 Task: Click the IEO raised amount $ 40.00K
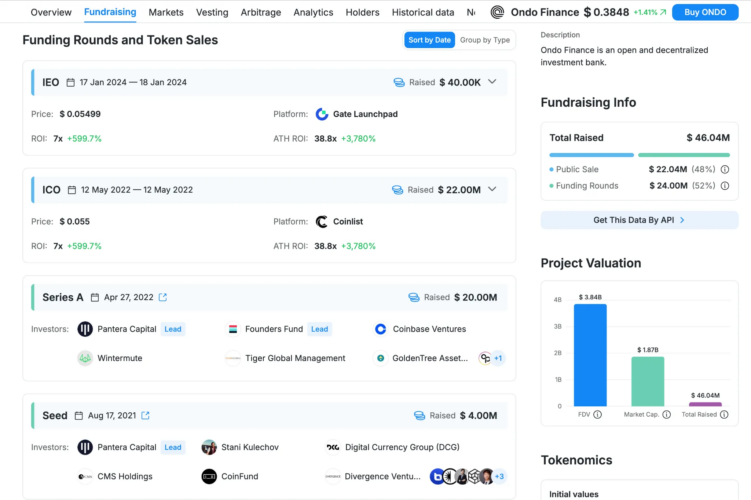pos(460,82)
